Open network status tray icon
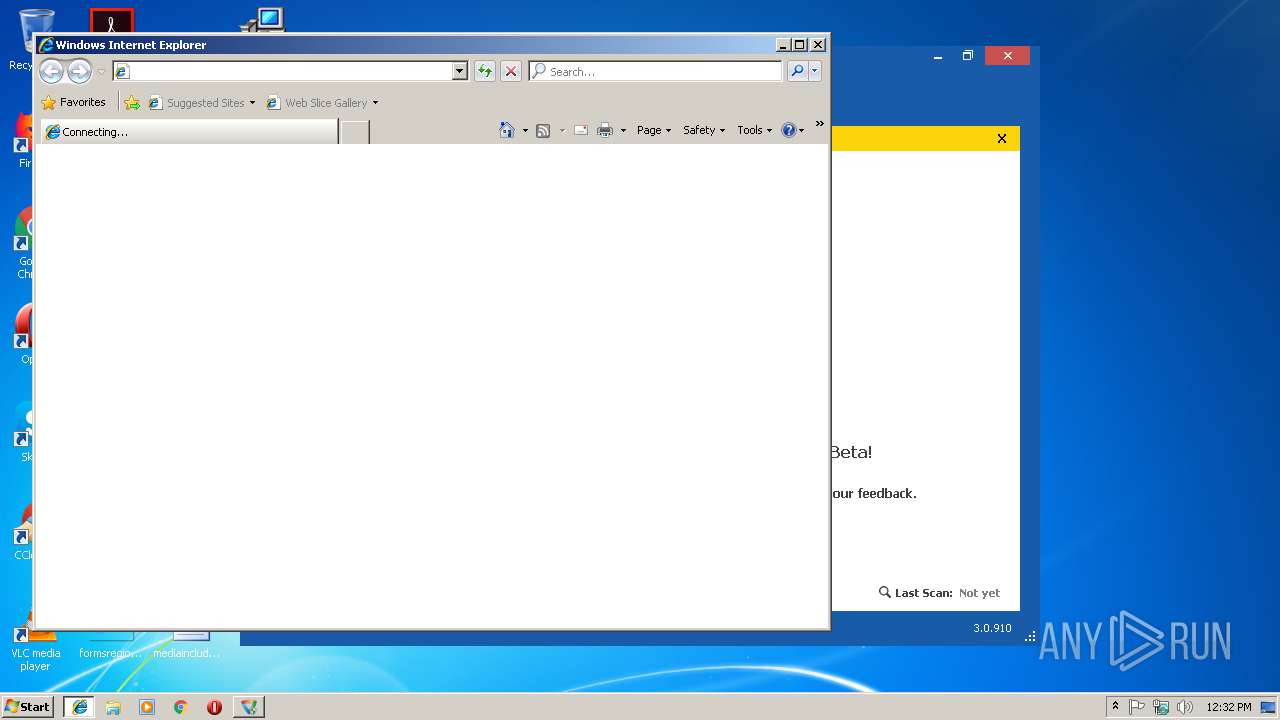 point(1161,707)
